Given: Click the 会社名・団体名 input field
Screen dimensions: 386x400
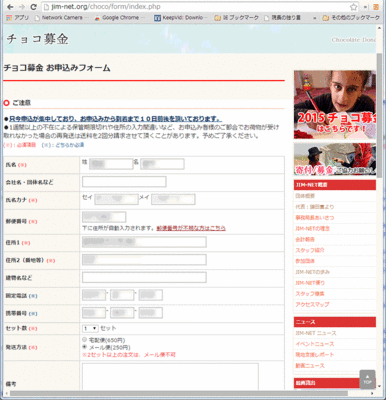Looking at the screenshot, I should [x=124, y=182].
